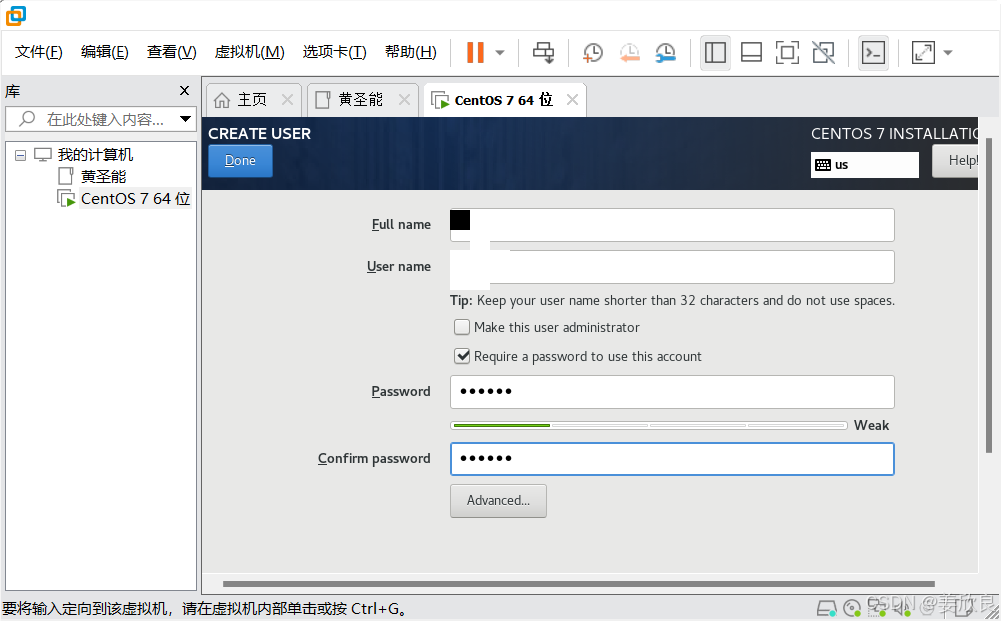Open the snapshot manager icon
The image size is (1001, 621).
click(666, 52)
